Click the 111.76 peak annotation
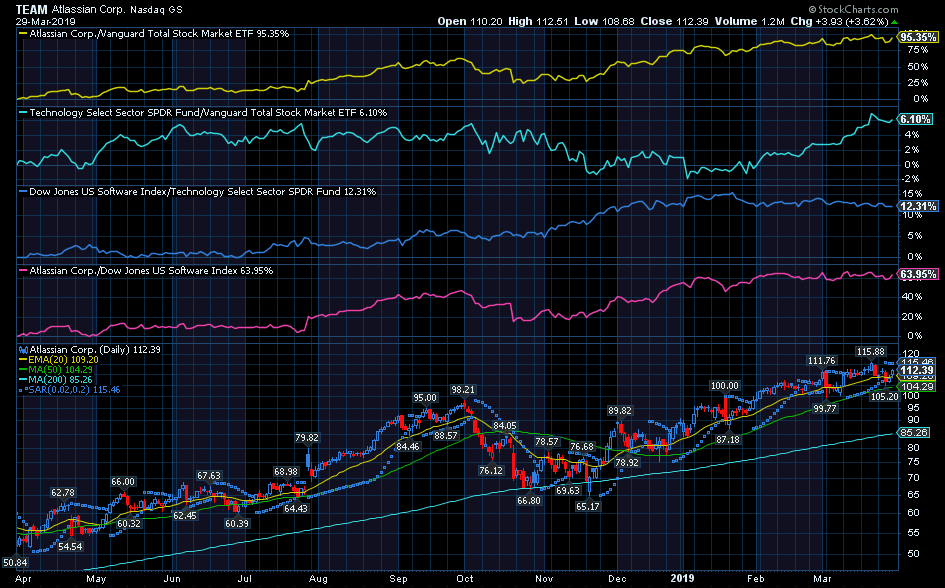The image size is (945, 588). pyautogui.click(x=822, y=361)
